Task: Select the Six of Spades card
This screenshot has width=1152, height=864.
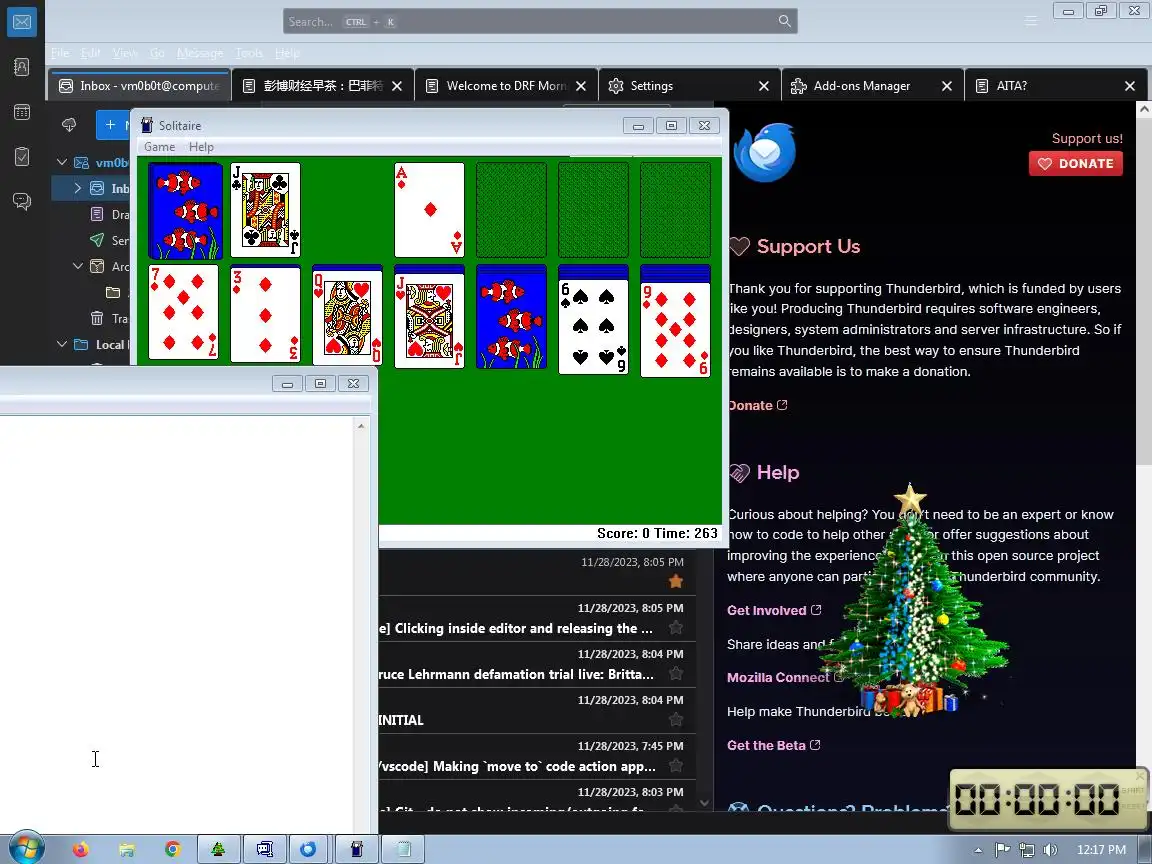Action: click(x=594, y=327)
